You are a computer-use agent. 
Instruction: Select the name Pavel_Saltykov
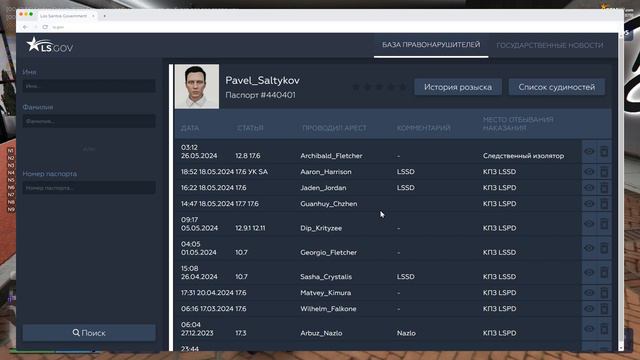pos(262,80)
